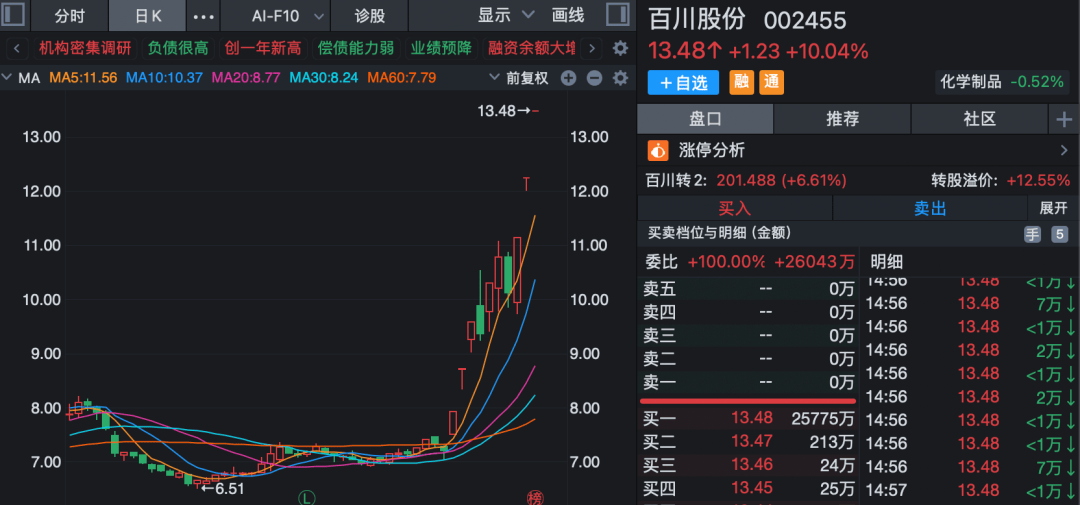Switch to 日K daily candlestick tab

tap(147, 16)
